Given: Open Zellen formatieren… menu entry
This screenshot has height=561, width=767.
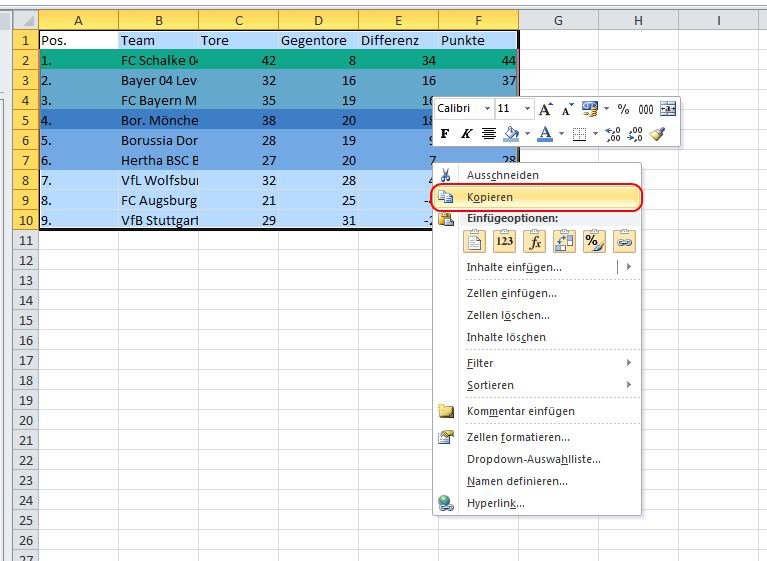Looking at the screenshot, I should (x=537, y=437).
